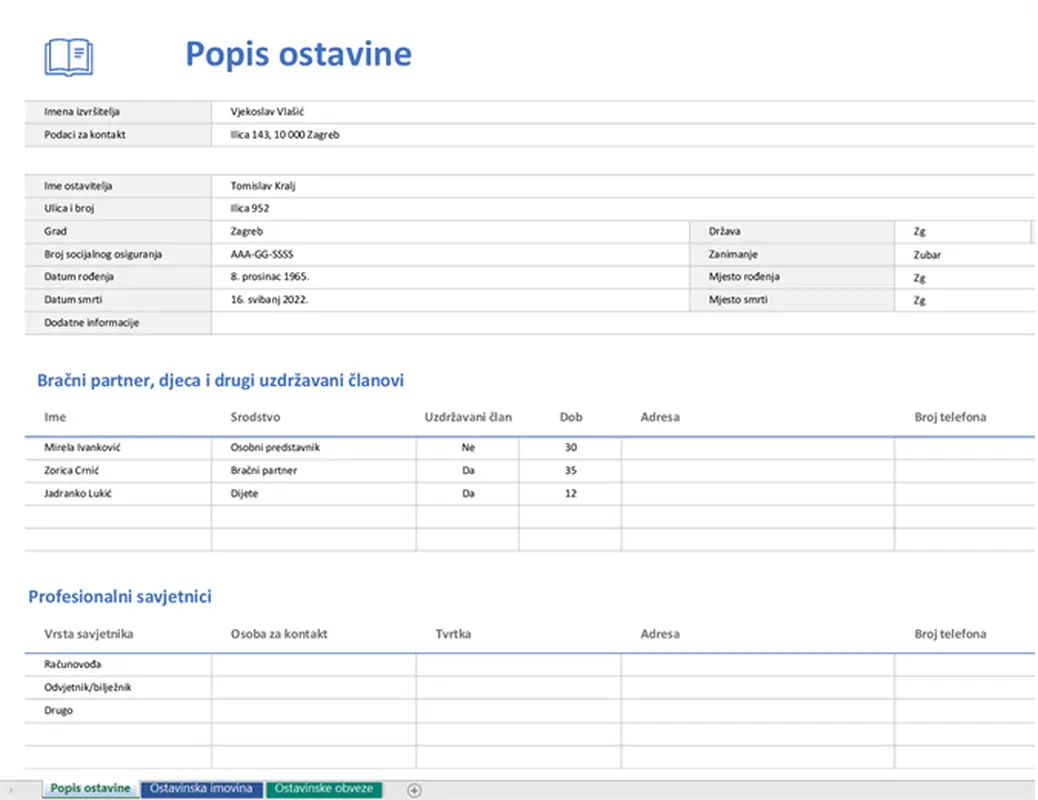Click the title text Popis ostavine
The width and height of the screenshot is (1038, 800).
coord(299,55)
